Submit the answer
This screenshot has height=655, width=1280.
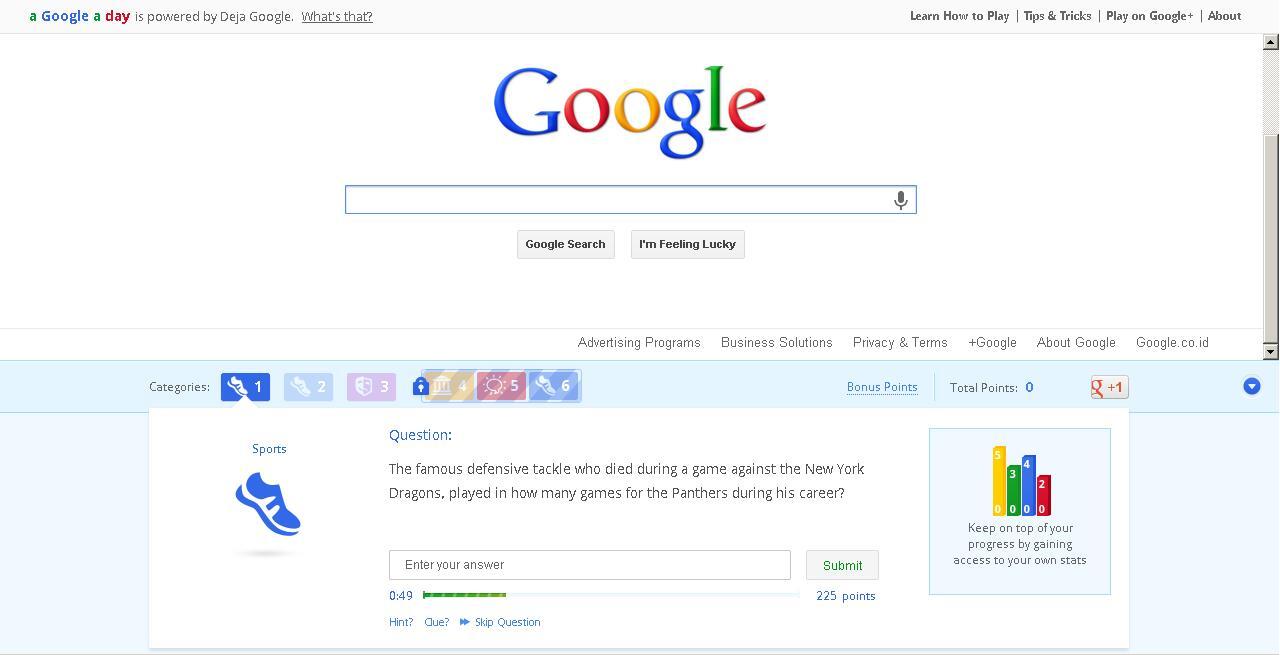[x=842, y=565]
